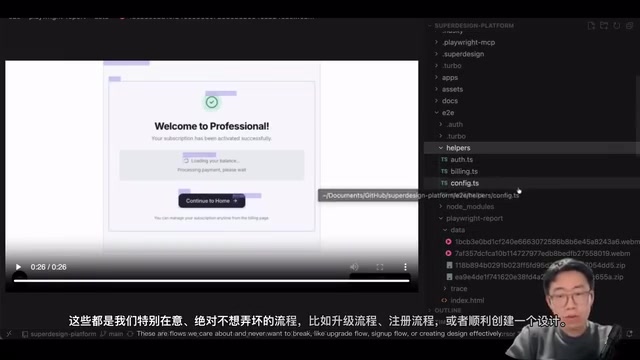Open config.ts in the helpers folder

click(x=464, y=183)
